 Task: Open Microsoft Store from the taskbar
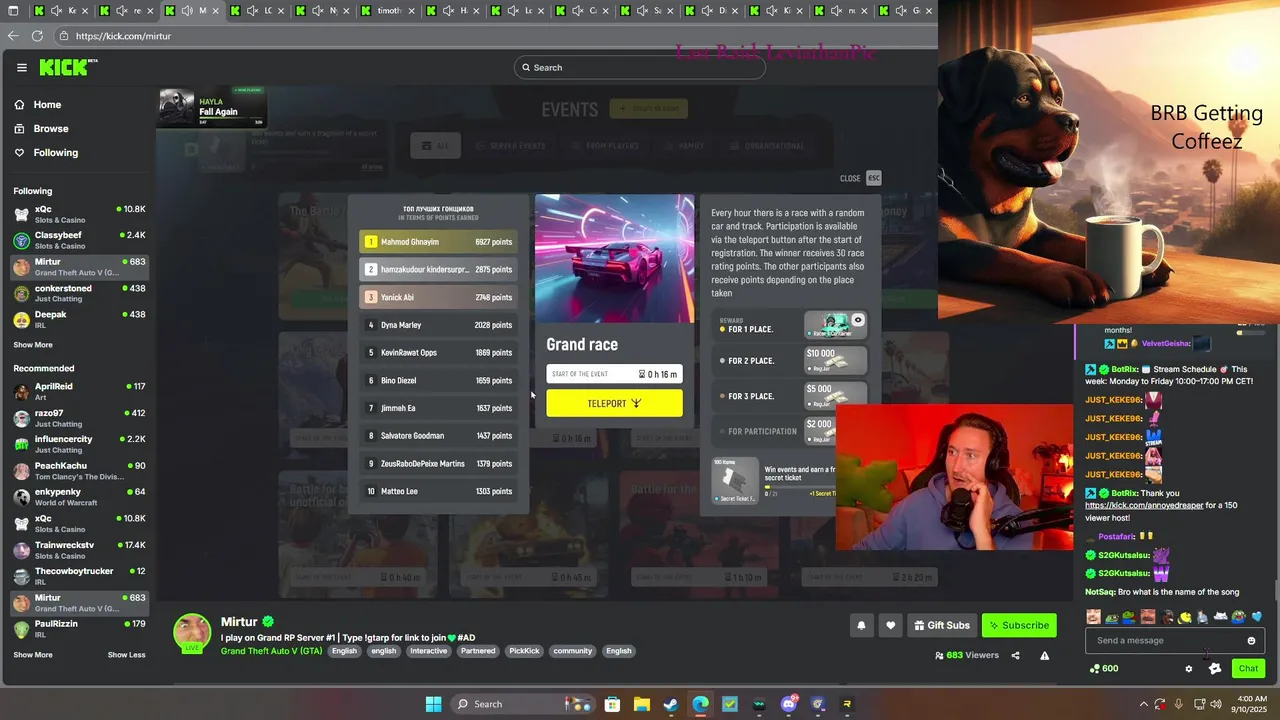pyautogui.click(x=612, y=704)
